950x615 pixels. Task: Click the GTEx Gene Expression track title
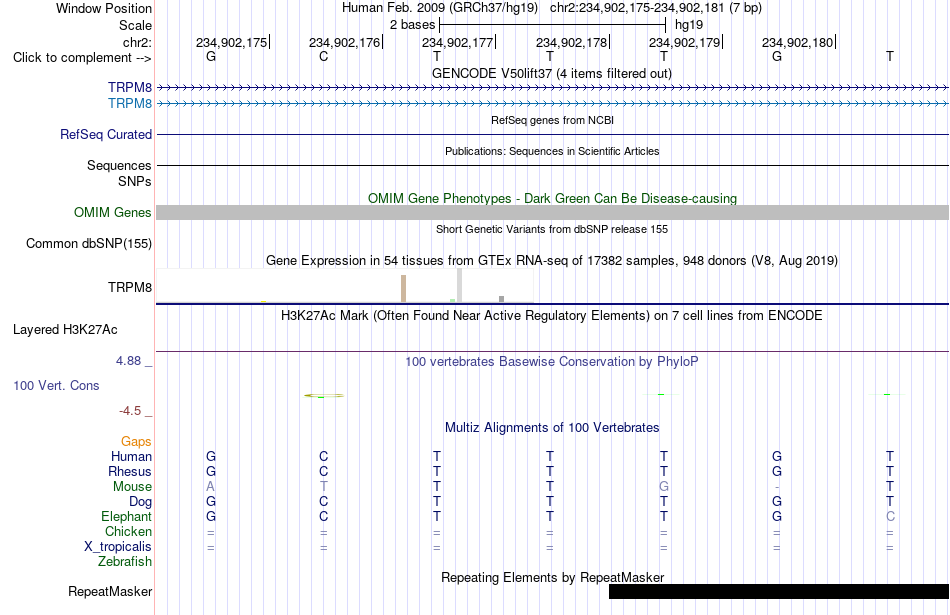552,261
